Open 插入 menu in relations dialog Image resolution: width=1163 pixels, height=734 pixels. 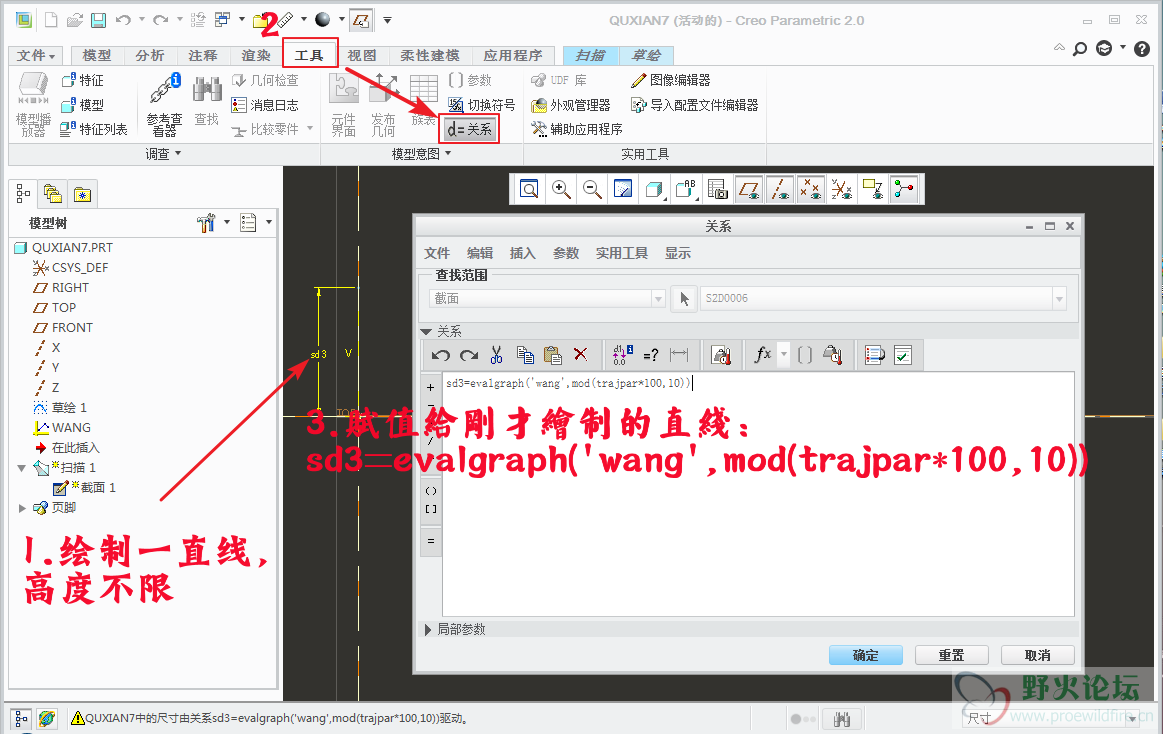tap(523, 254)
